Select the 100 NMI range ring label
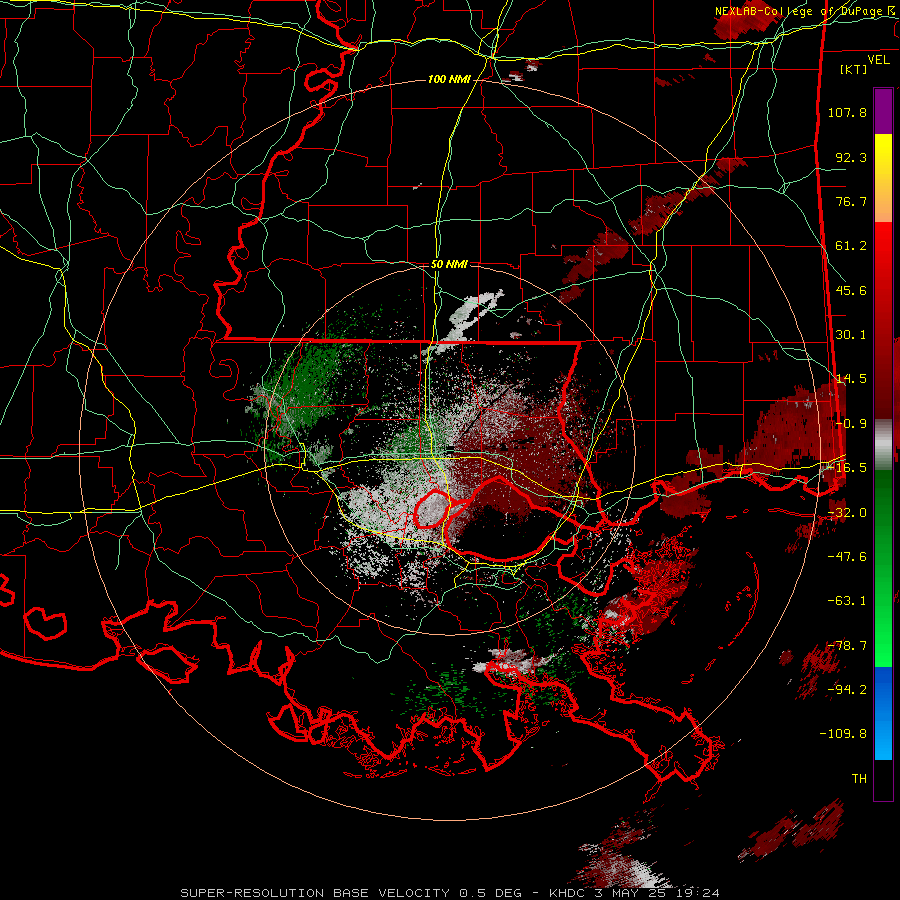The height and width of the screenshot is (900, 900). click(x=449, y=79)
